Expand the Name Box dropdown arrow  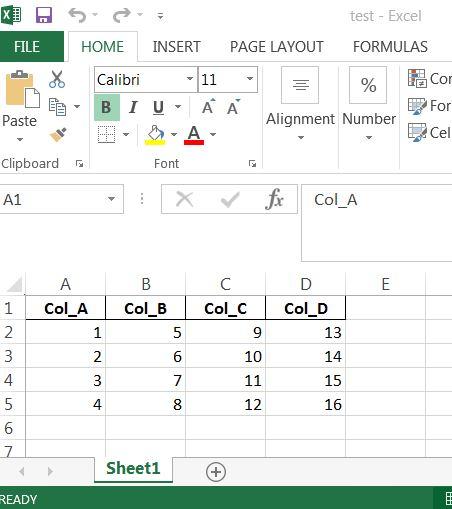coord(111,199)
